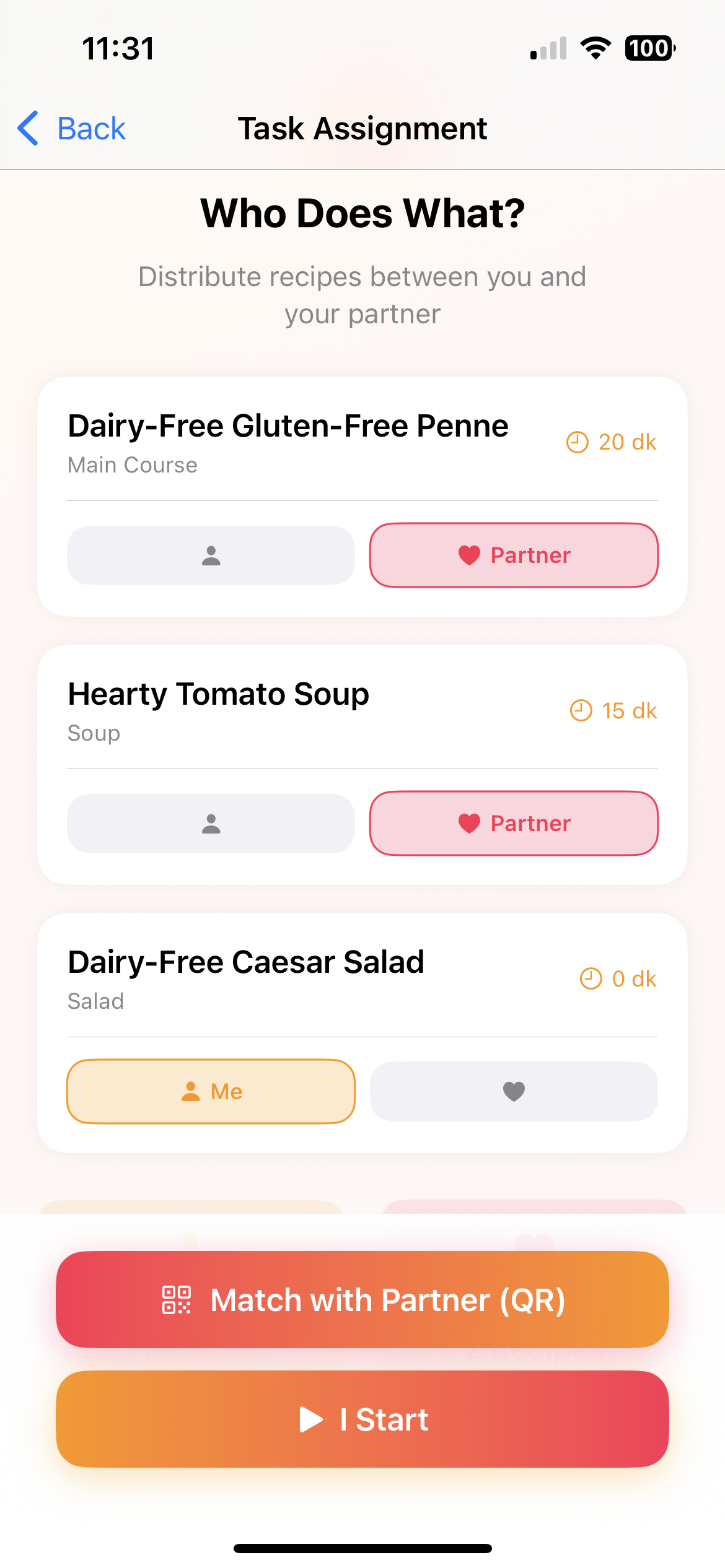Tap the Hearty Tomato Soup recipe title
Screen dimensions: 725x1568
[x=218, y=694]
